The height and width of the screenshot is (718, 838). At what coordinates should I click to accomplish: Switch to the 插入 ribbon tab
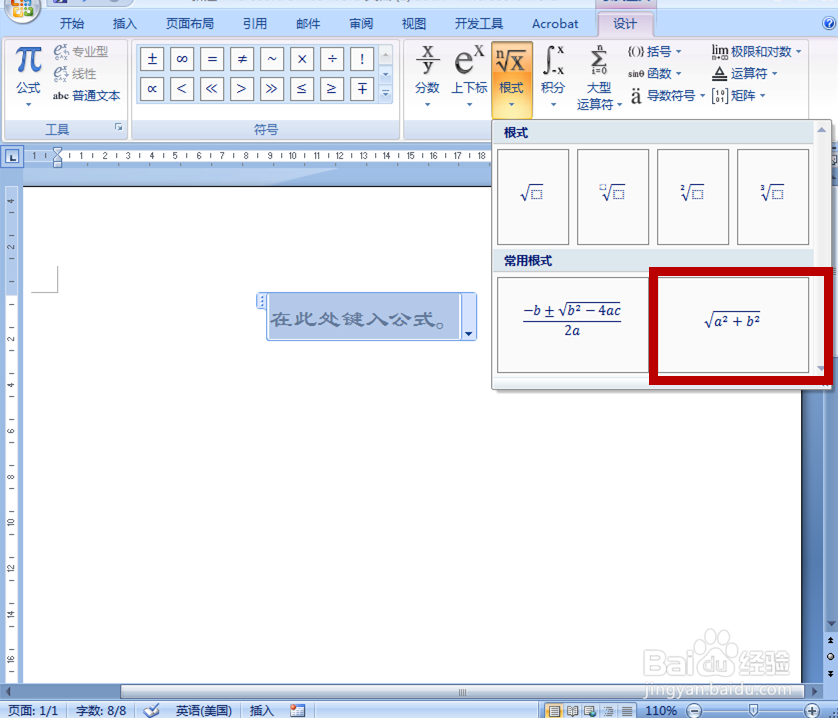click(124, 23)
